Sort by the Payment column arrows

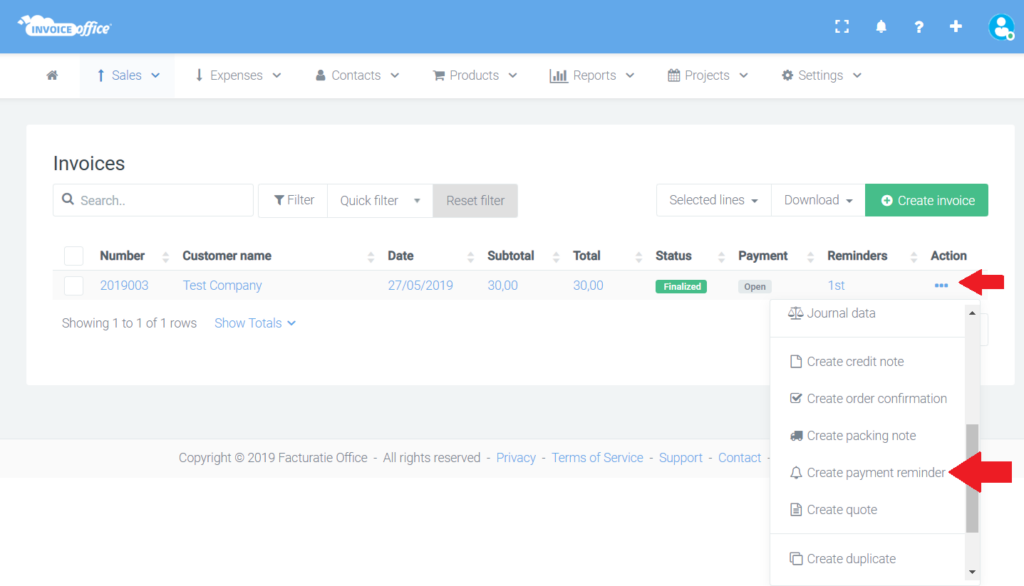(810, 257)
